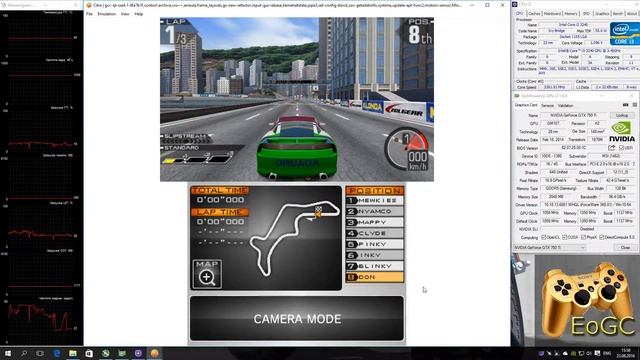The width and height of the screenshot is (640, 360).
Task: Click the Intel Core i3 logo in CPU-Z
Action: click(624, 33)
